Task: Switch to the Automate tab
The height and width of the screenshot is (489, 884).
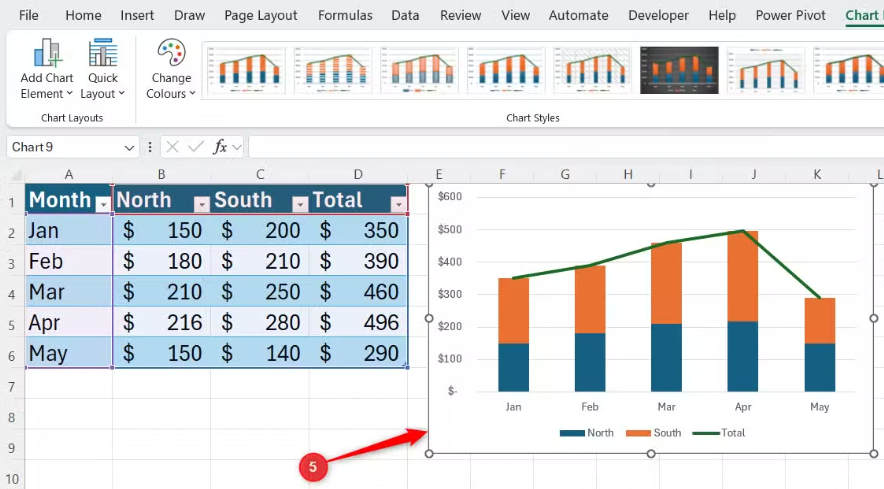Action: pos(578,15)
